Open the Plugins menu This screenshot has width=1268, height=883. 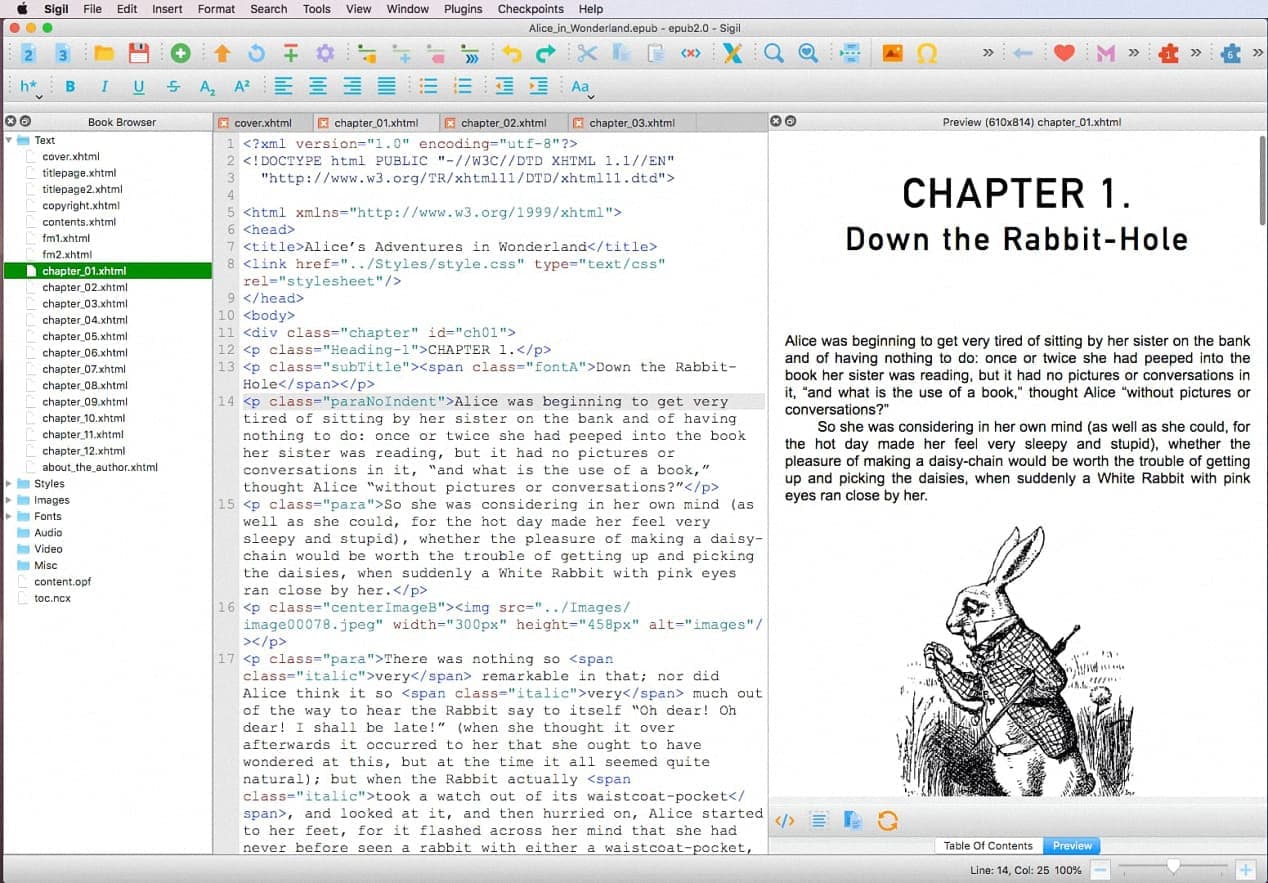(x=463, y=9)
